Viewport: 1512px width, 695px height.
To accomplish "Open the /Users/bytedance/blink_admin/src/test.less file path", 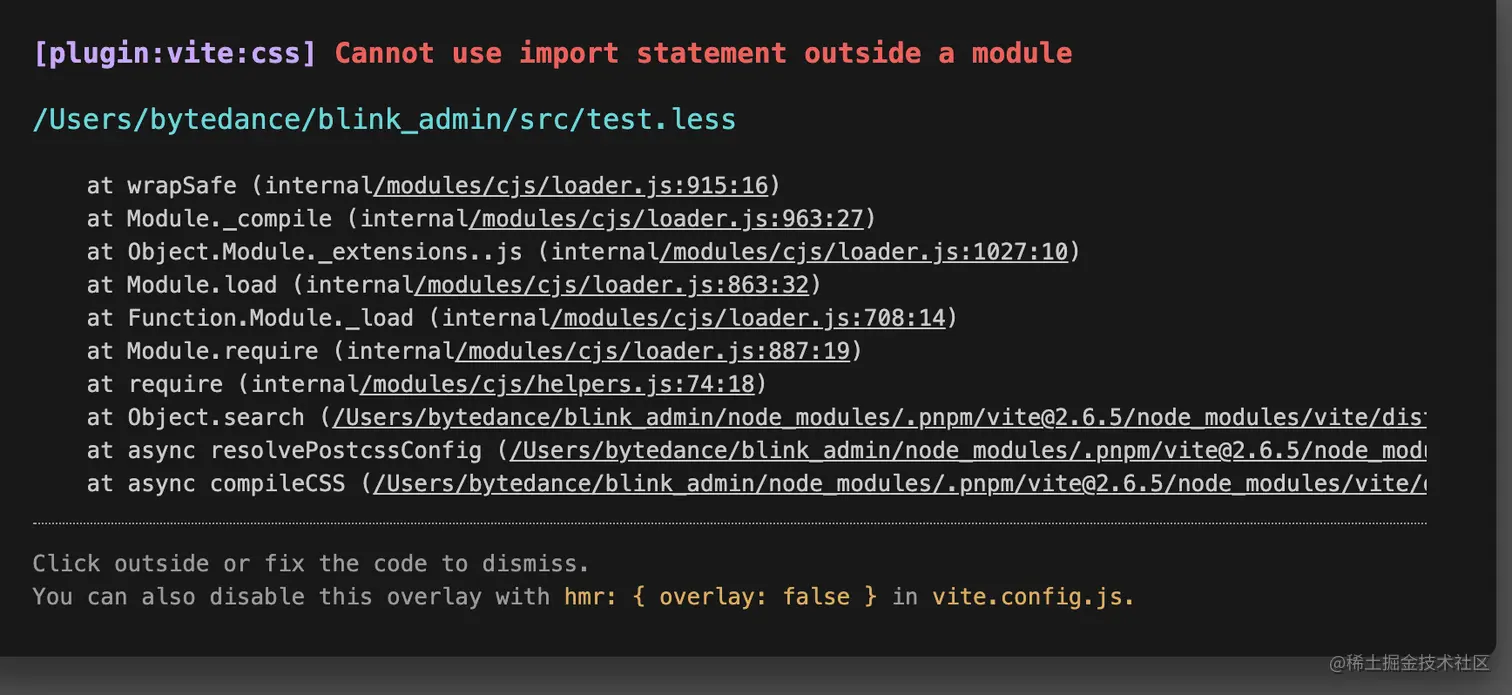I will 384,120.
